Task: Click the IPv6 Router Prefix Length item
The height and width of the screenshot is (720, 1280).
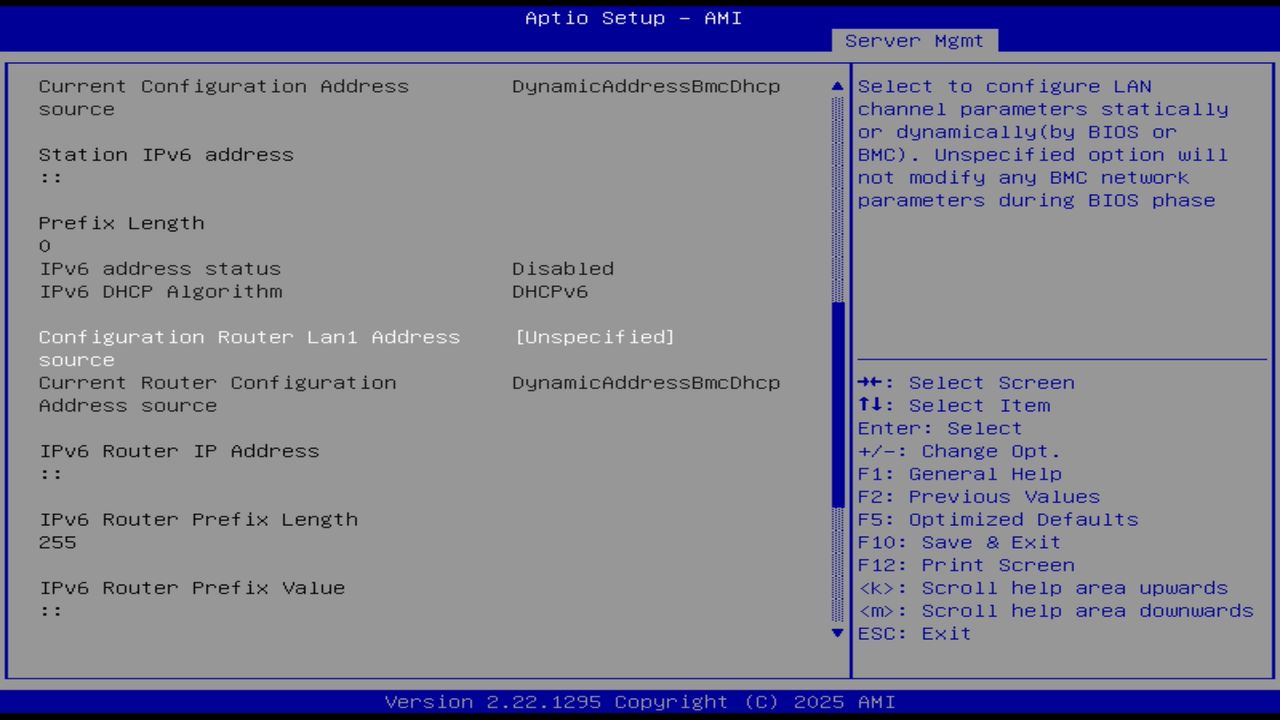Action: [198, 519]
